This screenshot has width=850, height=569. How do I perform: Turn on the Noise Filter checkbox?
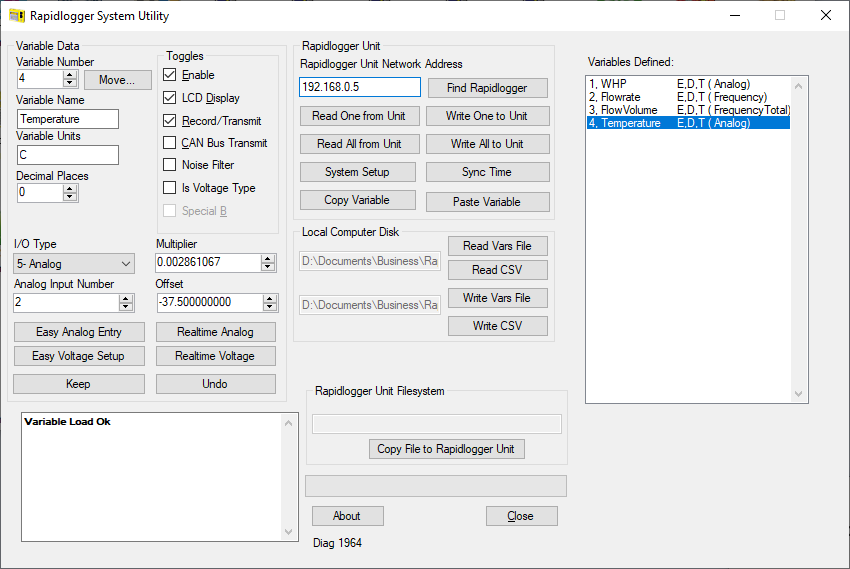(x=170, y=165)
